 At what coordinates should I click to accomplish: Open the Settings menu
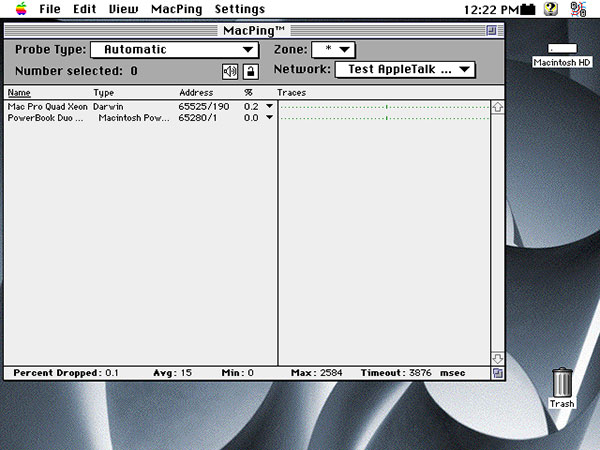click(x=240, y=9)
